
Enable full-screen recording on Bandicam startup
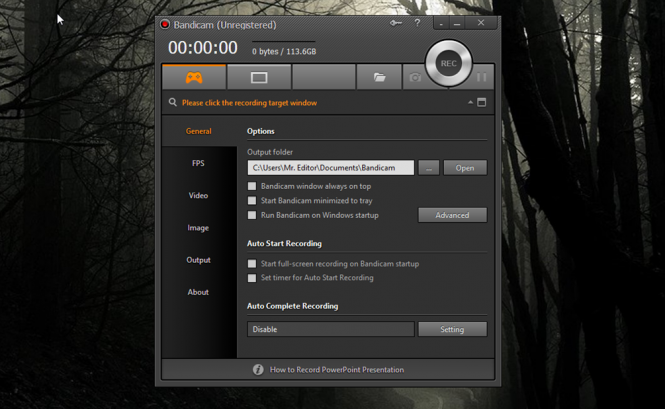[252, 263]
